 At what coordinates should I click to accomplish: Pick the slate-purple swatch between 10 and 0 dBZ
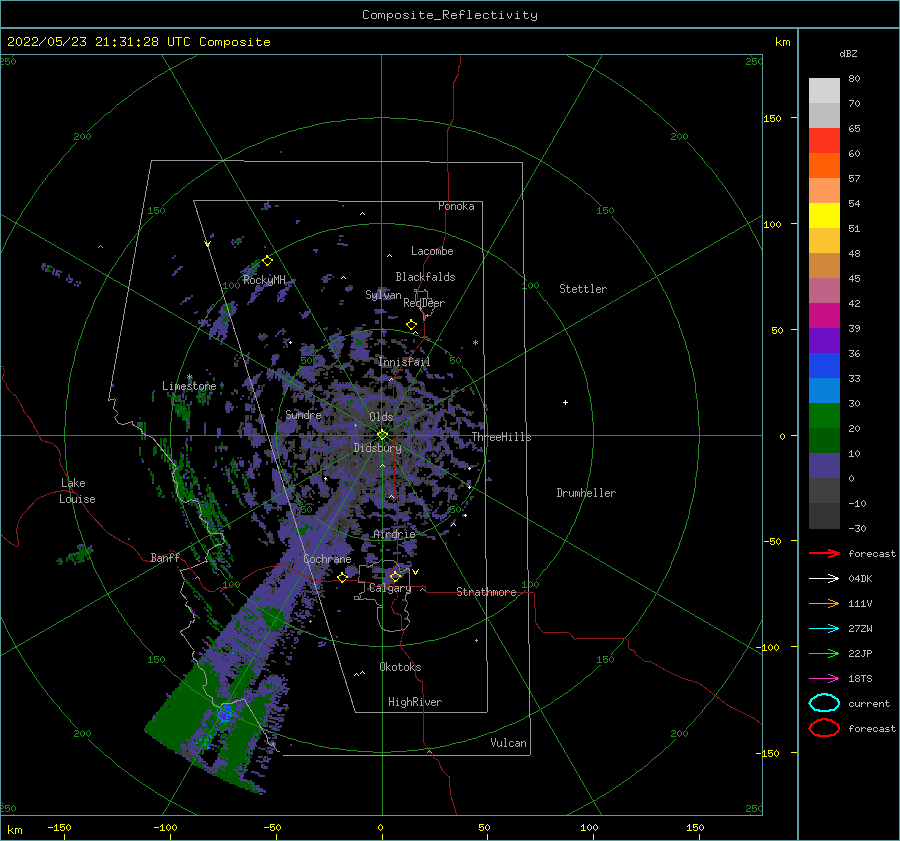pos(824,466)
